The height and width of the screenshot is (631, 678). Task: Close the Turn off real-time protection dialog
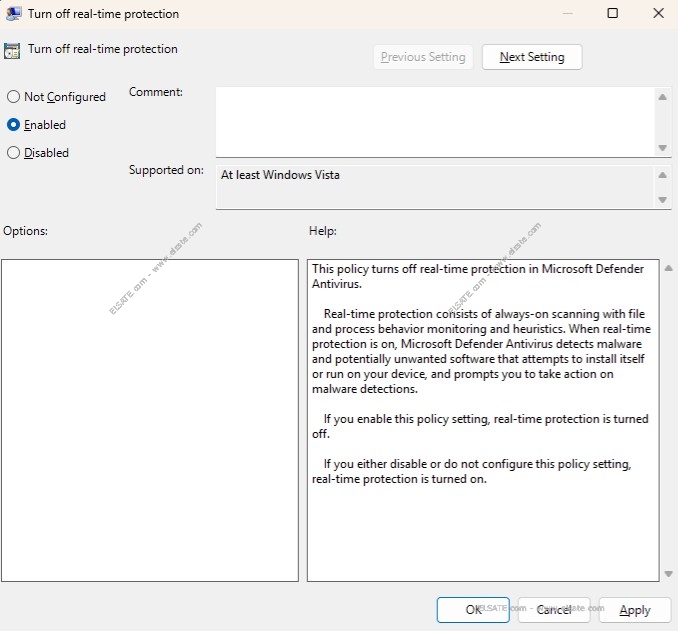656,14
